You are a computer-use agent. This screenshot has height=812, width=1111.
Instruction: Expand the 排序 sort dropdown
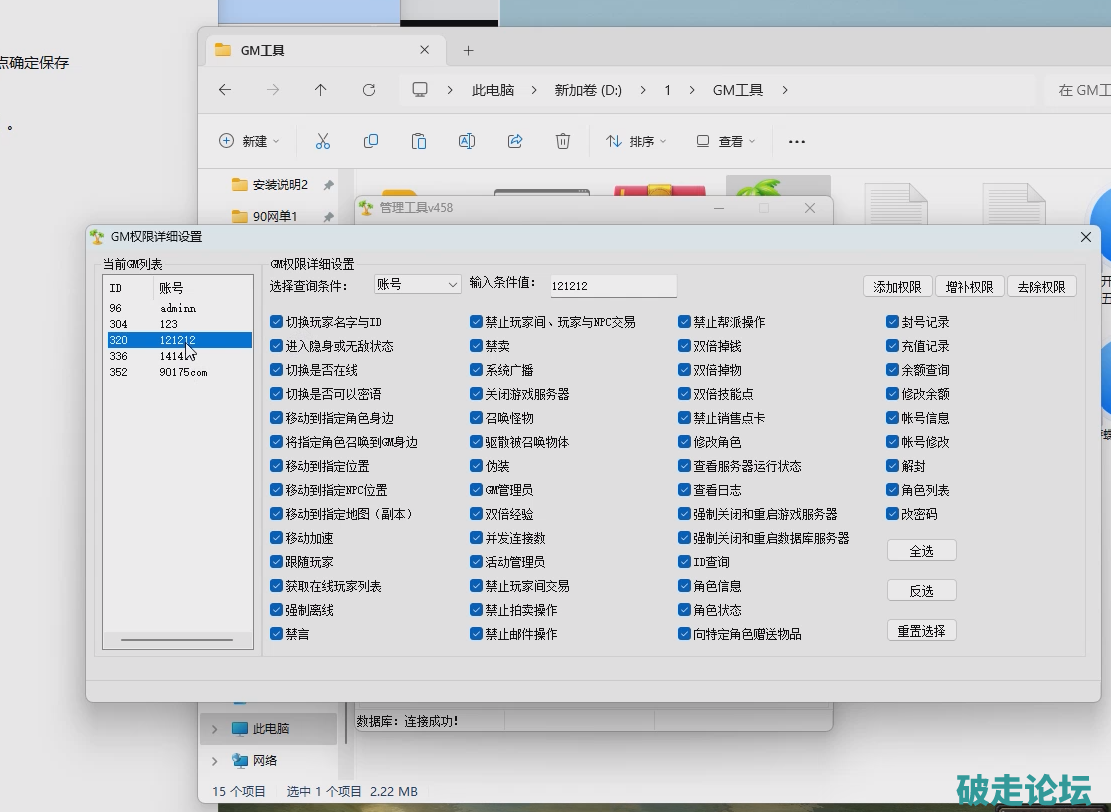pos(636,142)
